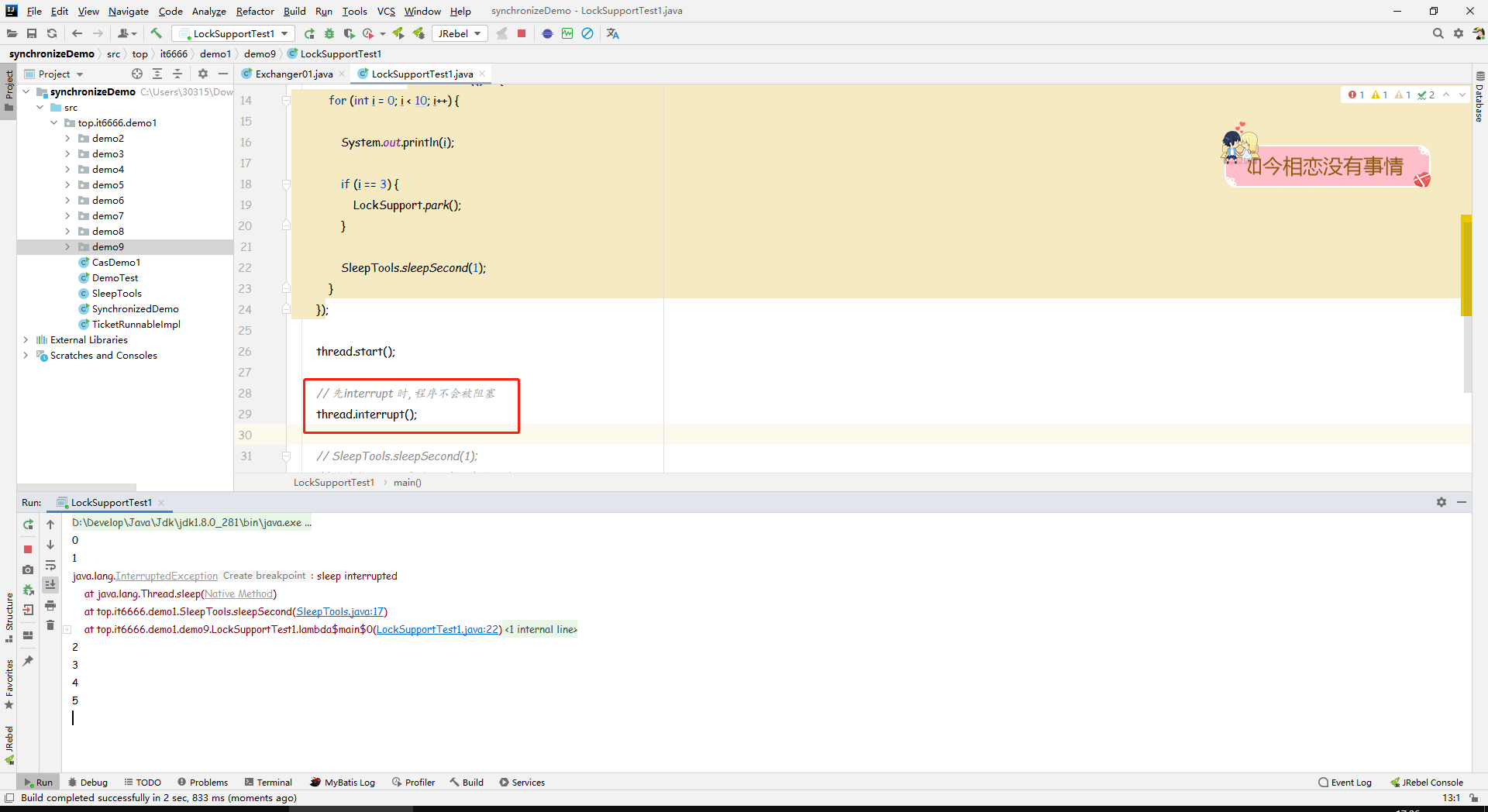Stop the program with the red square in main toolbar
The width and height of the screenshot is (1488, 812).
(522, 33)
